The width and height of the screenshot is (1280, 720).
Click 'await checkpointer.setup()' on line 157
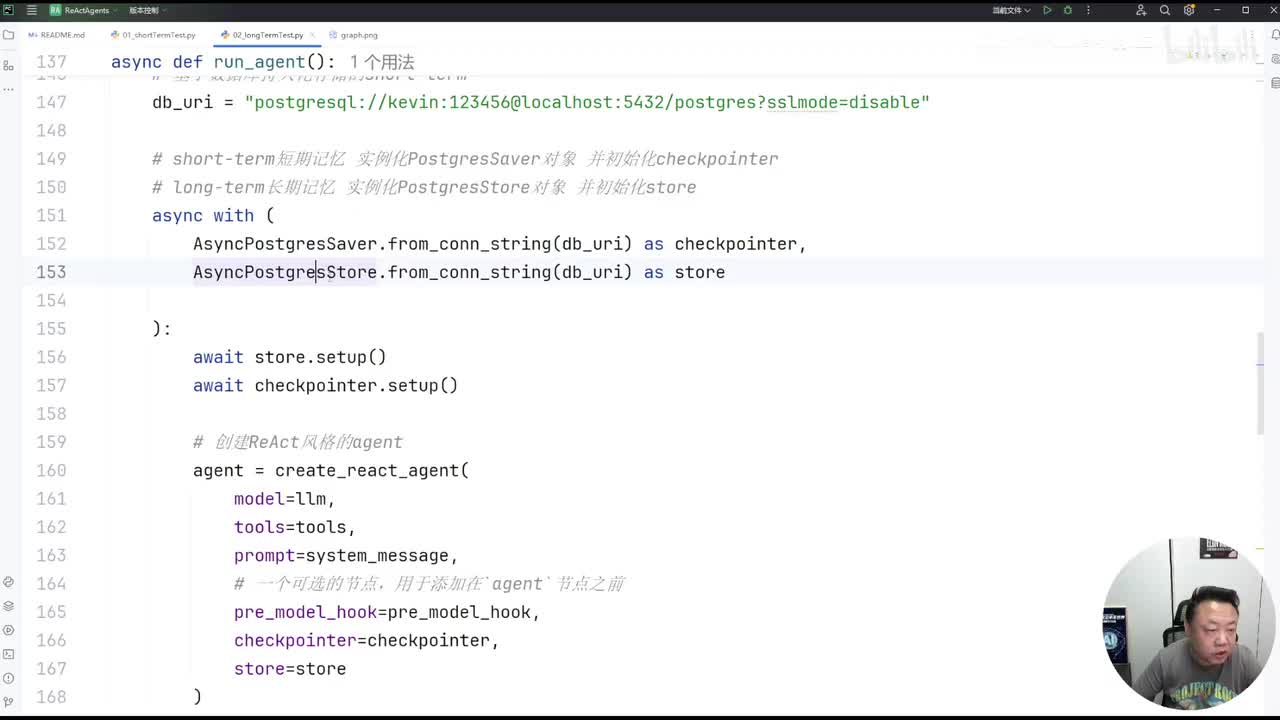click(326, 385)
